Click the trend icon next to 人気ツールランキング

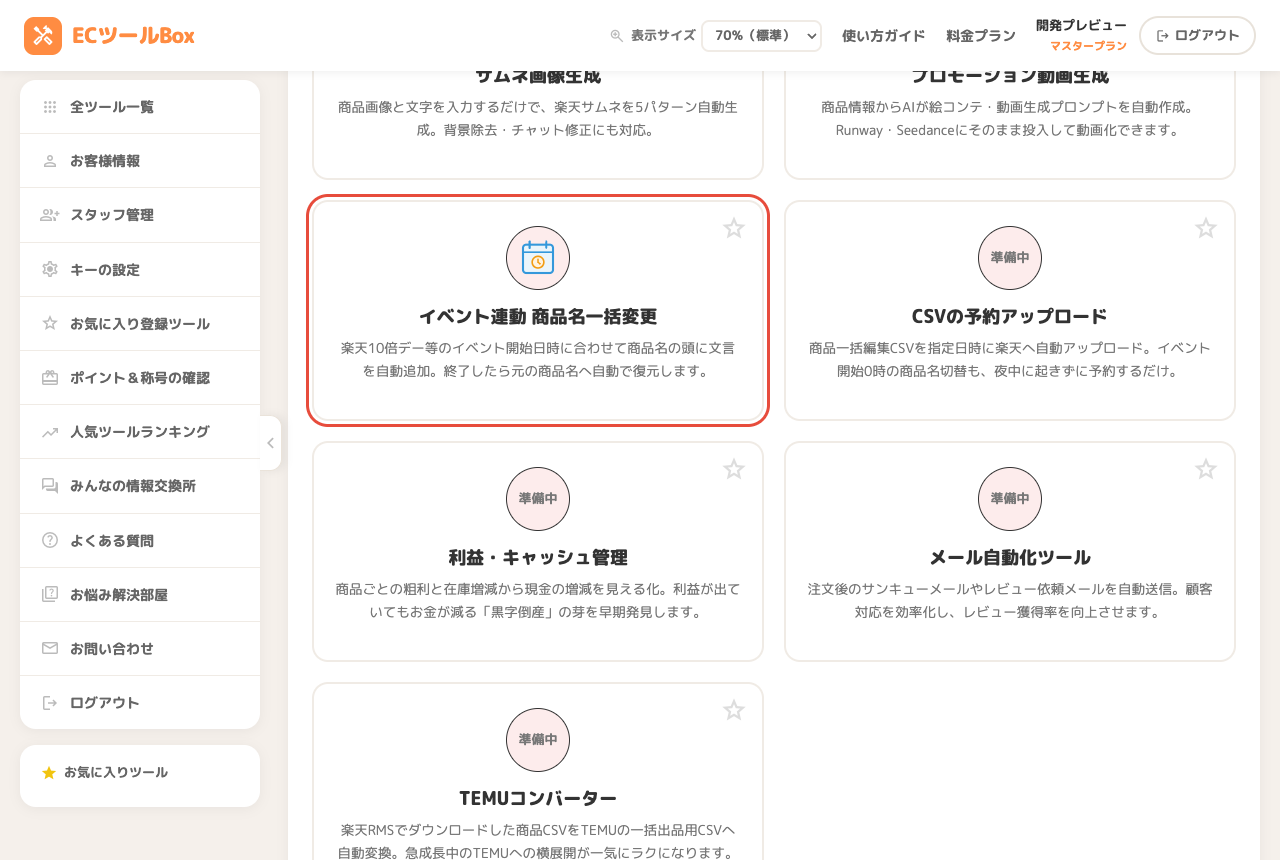pyautogui.click(x=50, y=432)
